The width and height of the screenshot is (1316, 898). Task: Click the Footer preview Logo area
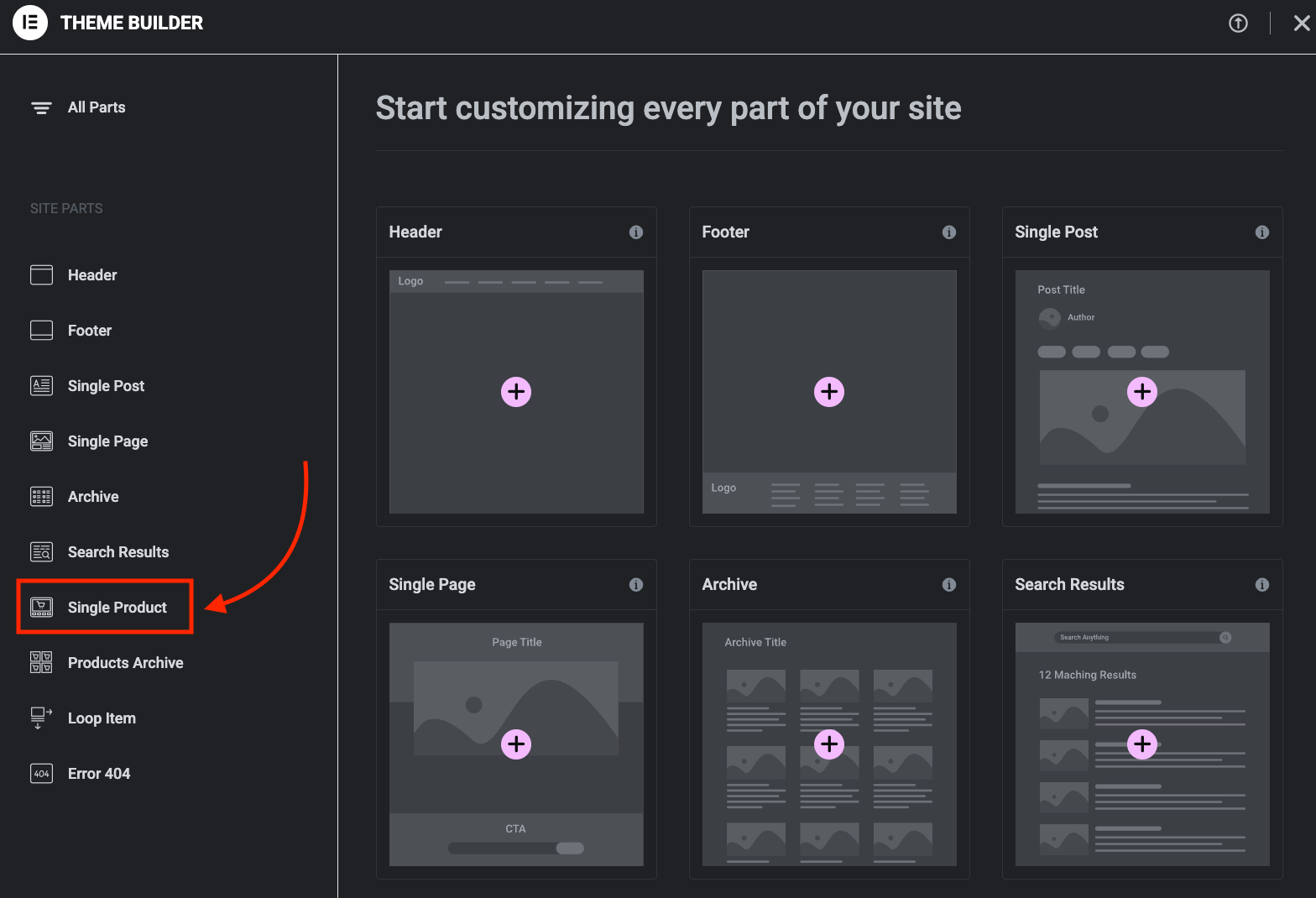723,488
